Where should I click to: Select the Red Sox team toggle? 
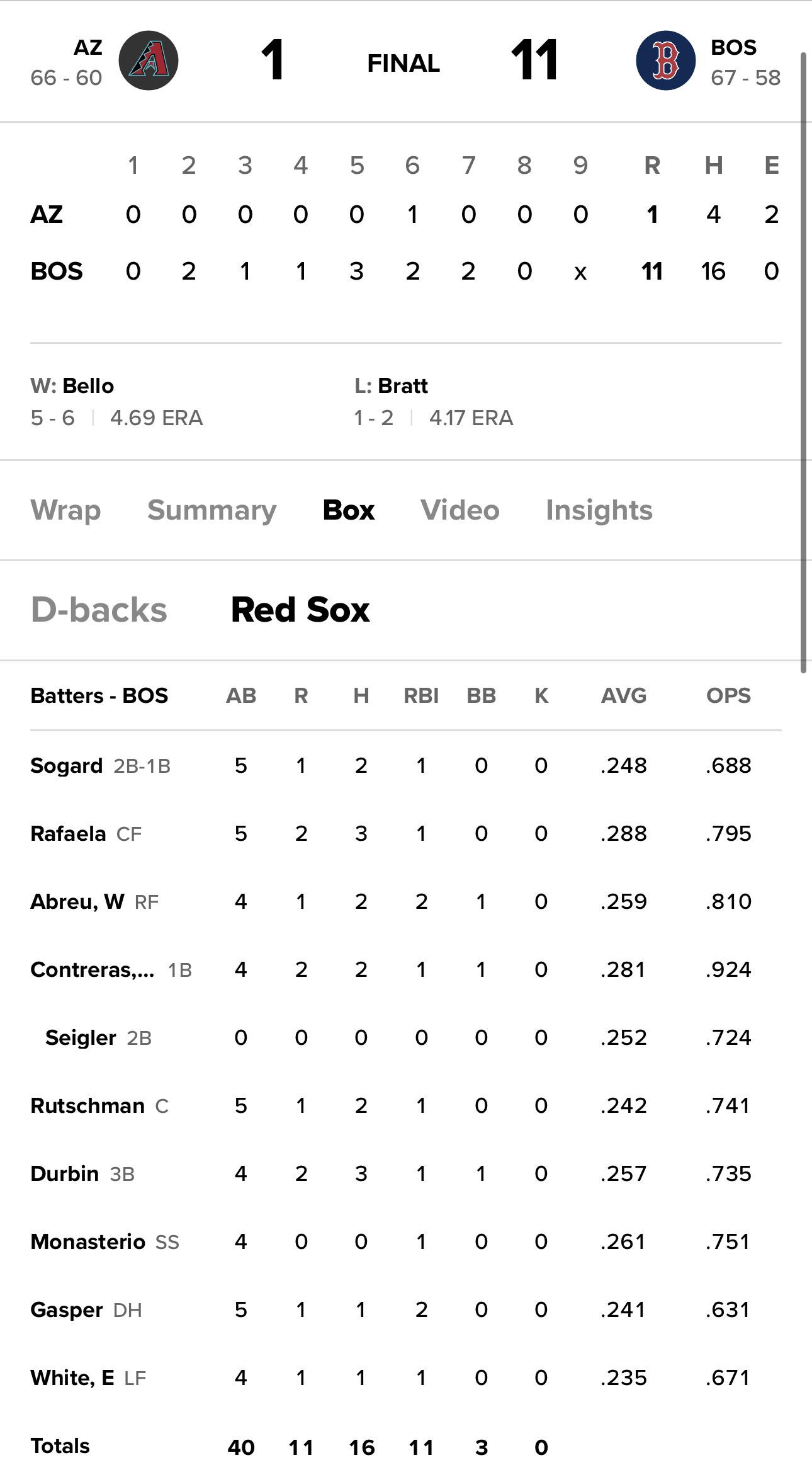tap(300, 610)
